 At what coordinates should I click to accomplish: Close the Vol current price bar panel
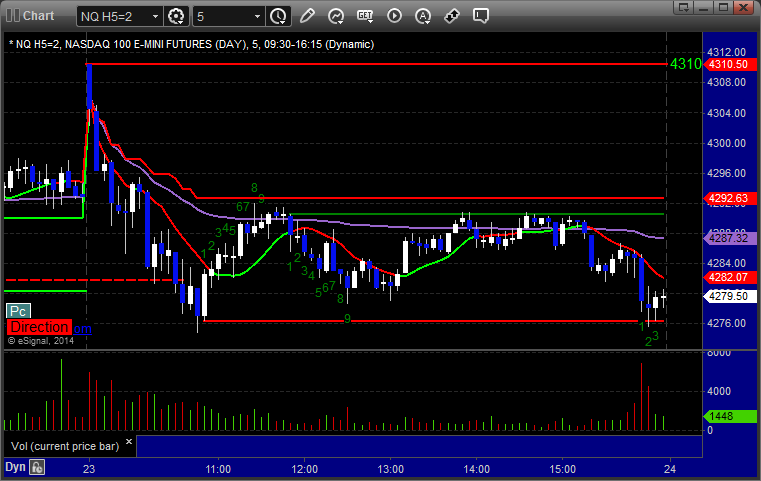click(129, 442)
